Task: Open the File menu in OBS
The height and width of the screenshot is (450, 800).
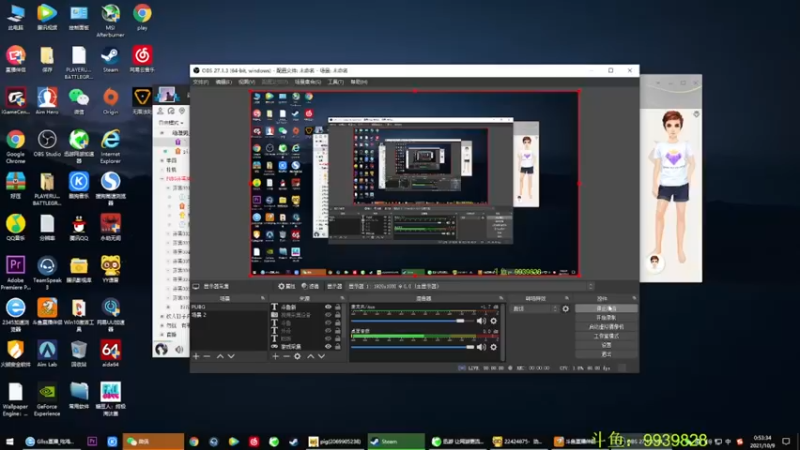Action: click(x=201, y=82)
